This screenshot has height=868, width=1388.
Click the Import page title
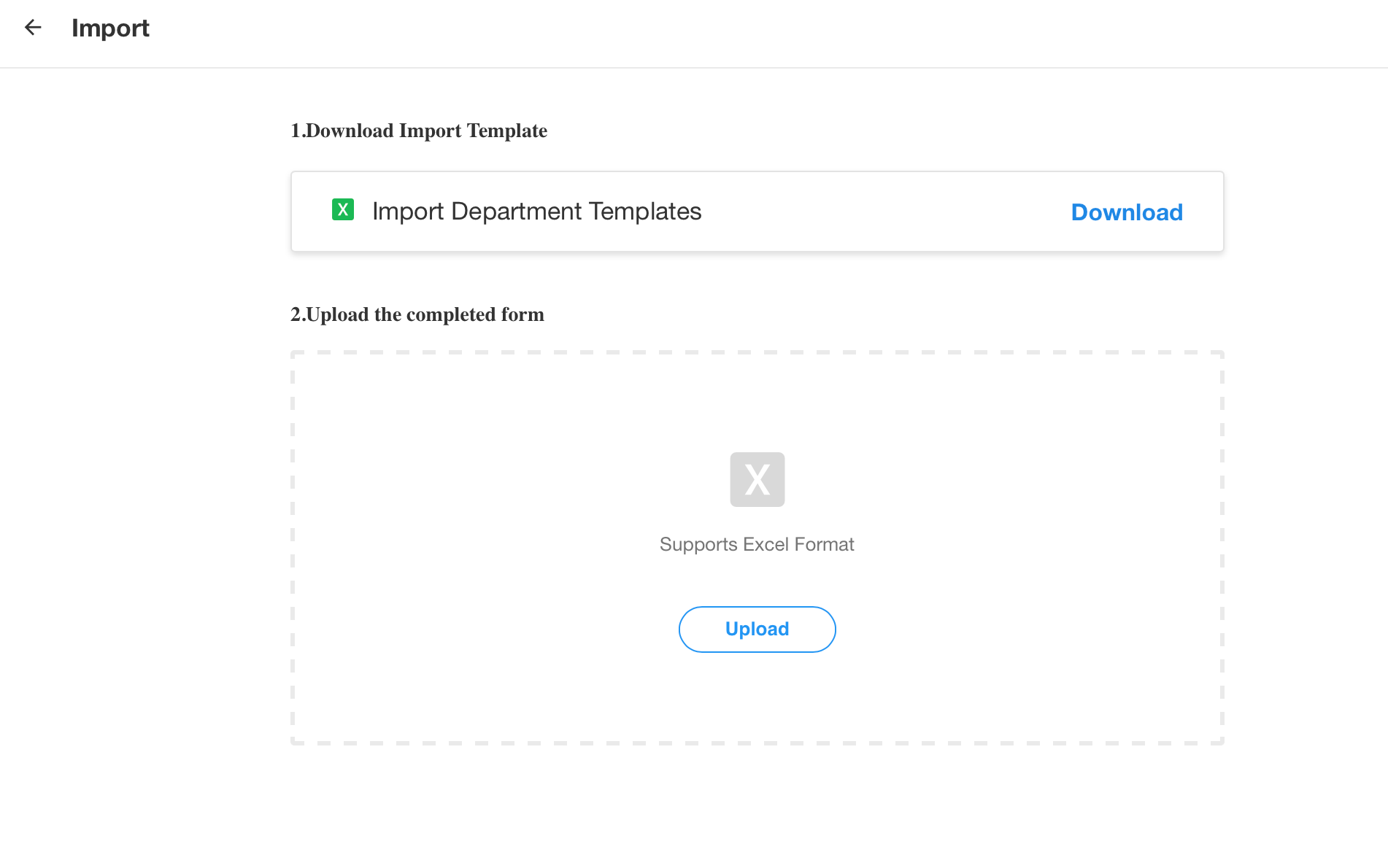click(110, 28)
